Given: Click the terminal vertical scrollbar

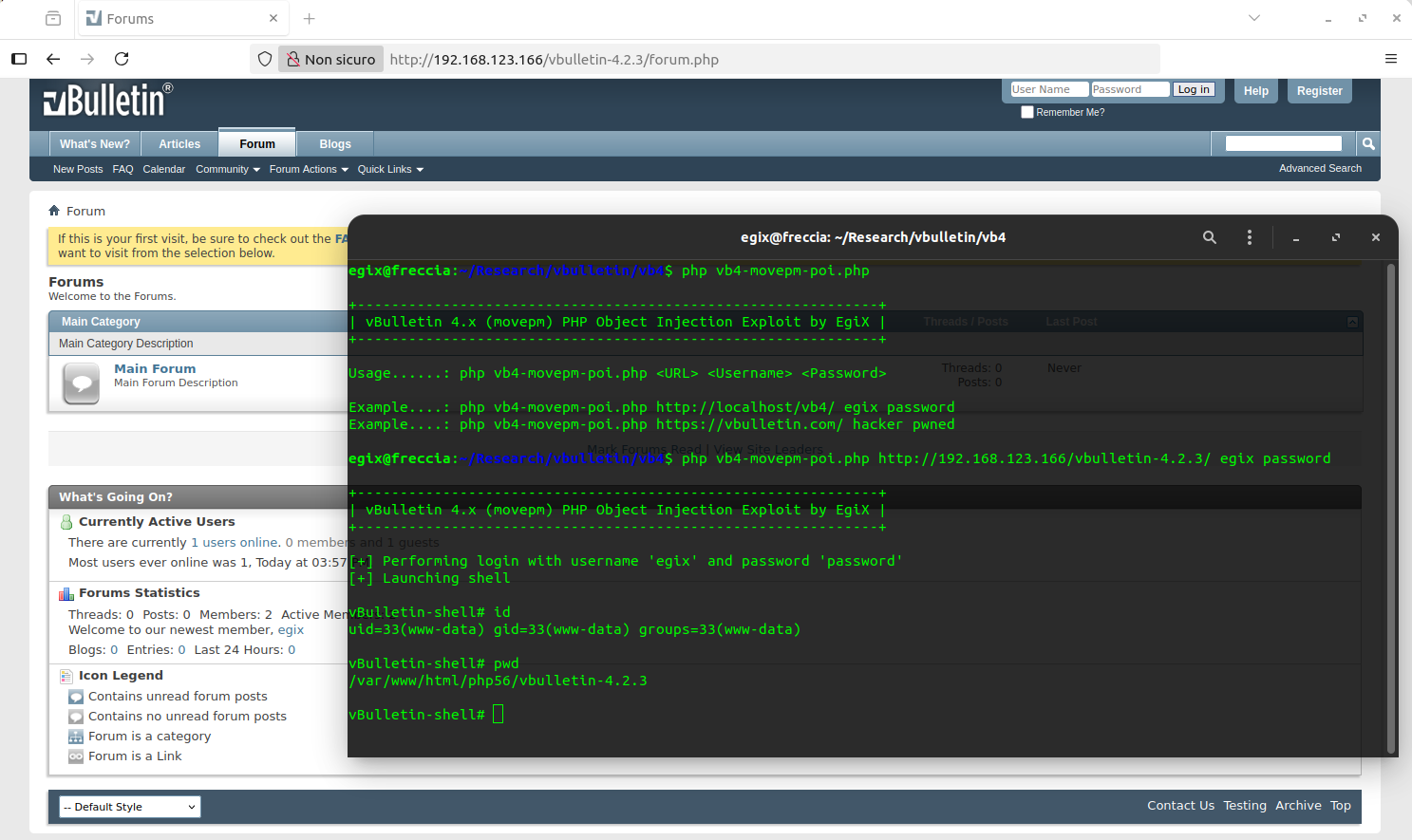Looking at the screenshot, I should click(x=1391, y=508).
